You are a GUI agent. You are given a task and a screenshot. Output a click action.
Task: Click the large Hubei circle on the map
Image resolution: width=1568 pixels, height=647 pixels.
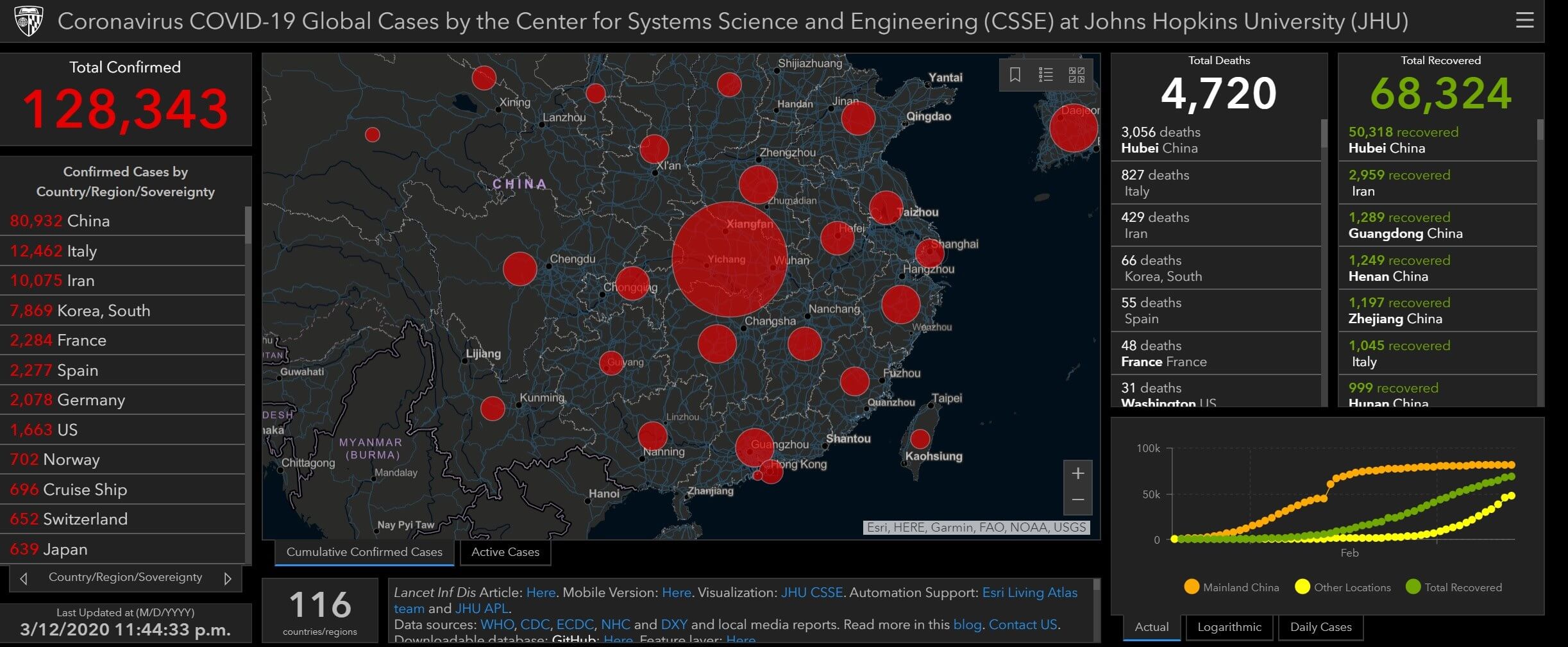(729, 259)
